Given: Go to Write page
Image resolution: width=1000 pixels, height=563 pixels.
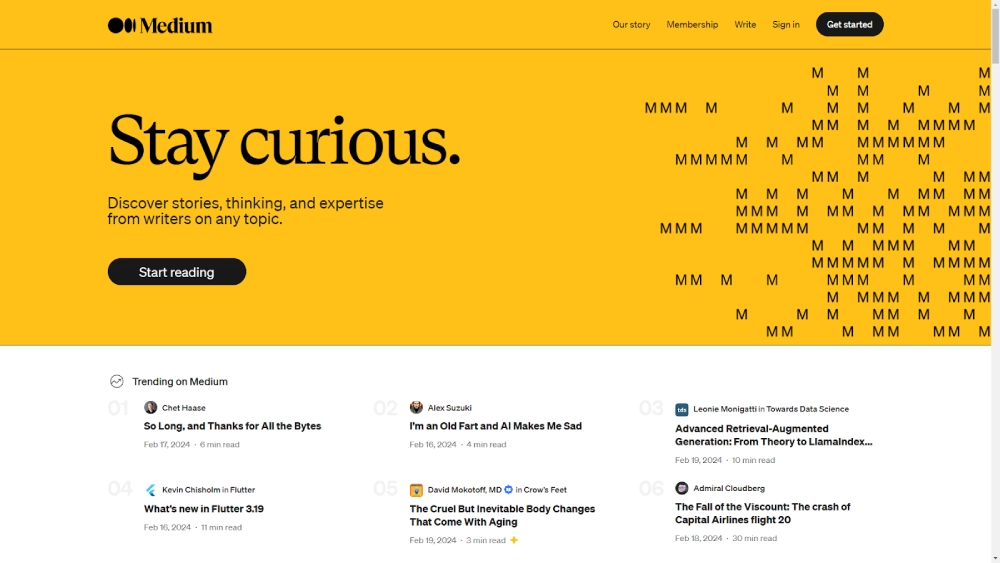Looking at the screenshot, I should pos(745,25).
